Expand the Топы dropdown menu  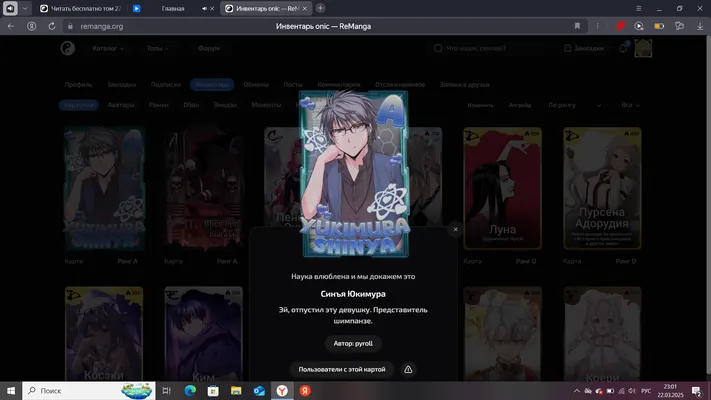coord(157,48)
